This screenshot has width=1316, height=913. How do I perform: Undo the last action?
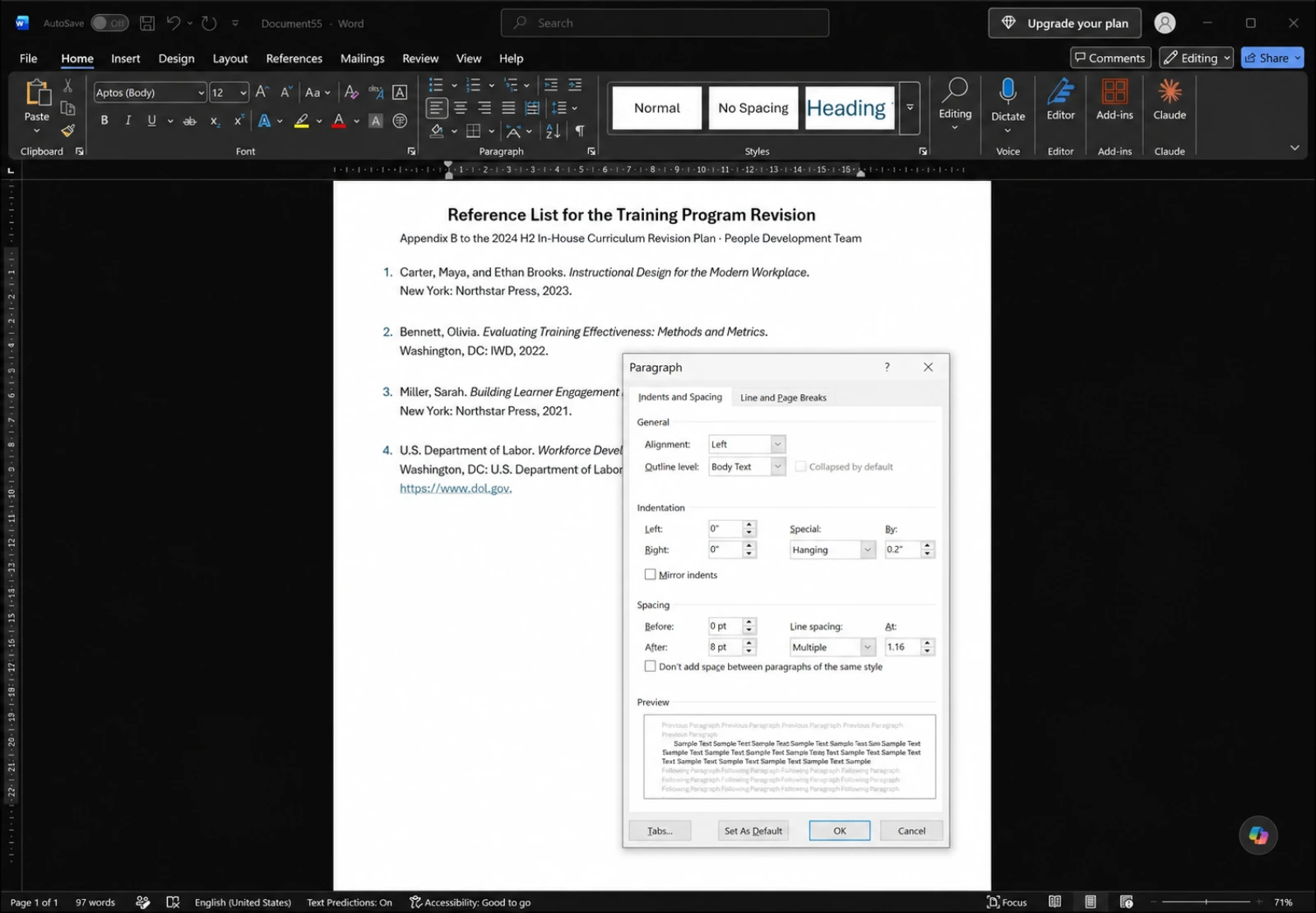click(173, 23)
